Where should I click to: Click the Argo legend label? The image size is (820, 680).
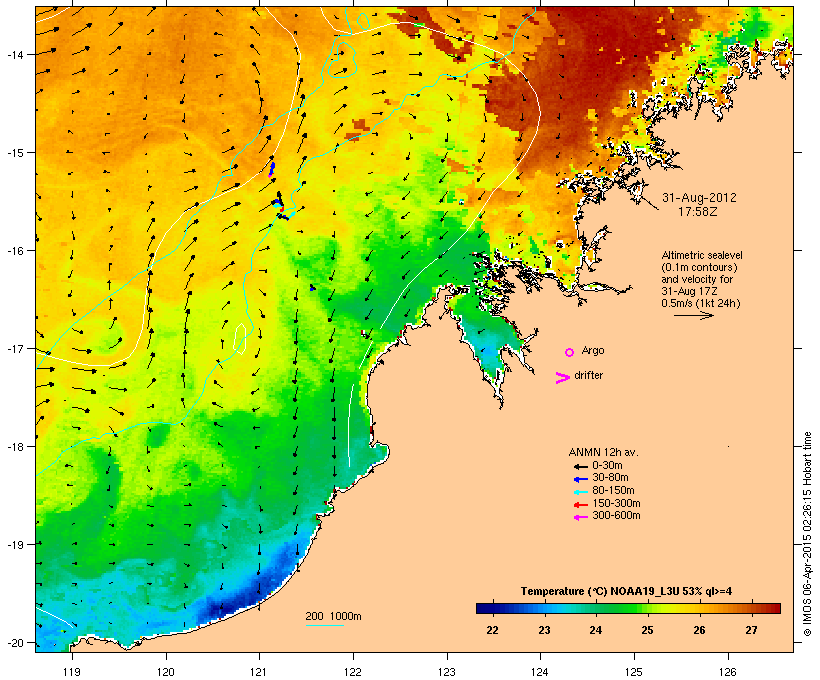coord(593,350)
